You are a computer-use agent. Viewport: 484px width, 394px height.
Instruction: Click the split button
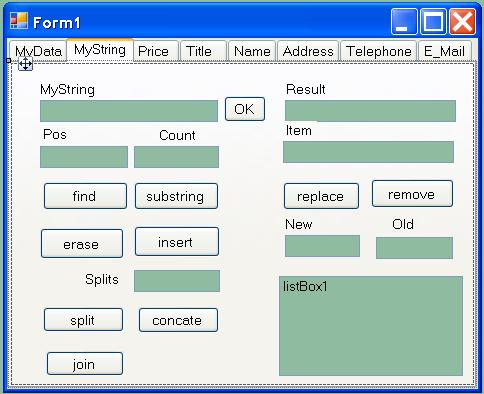coord(83,320)
